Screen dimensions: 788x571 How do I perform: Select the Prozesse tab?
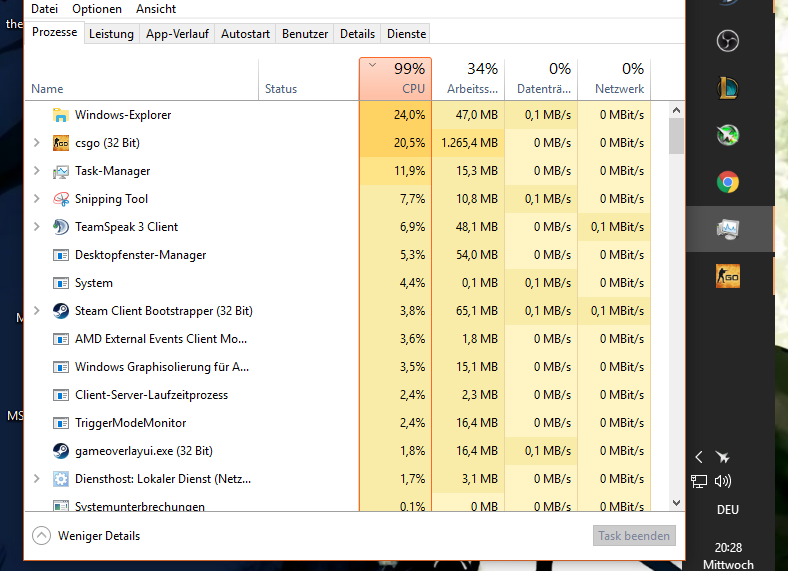54,32
